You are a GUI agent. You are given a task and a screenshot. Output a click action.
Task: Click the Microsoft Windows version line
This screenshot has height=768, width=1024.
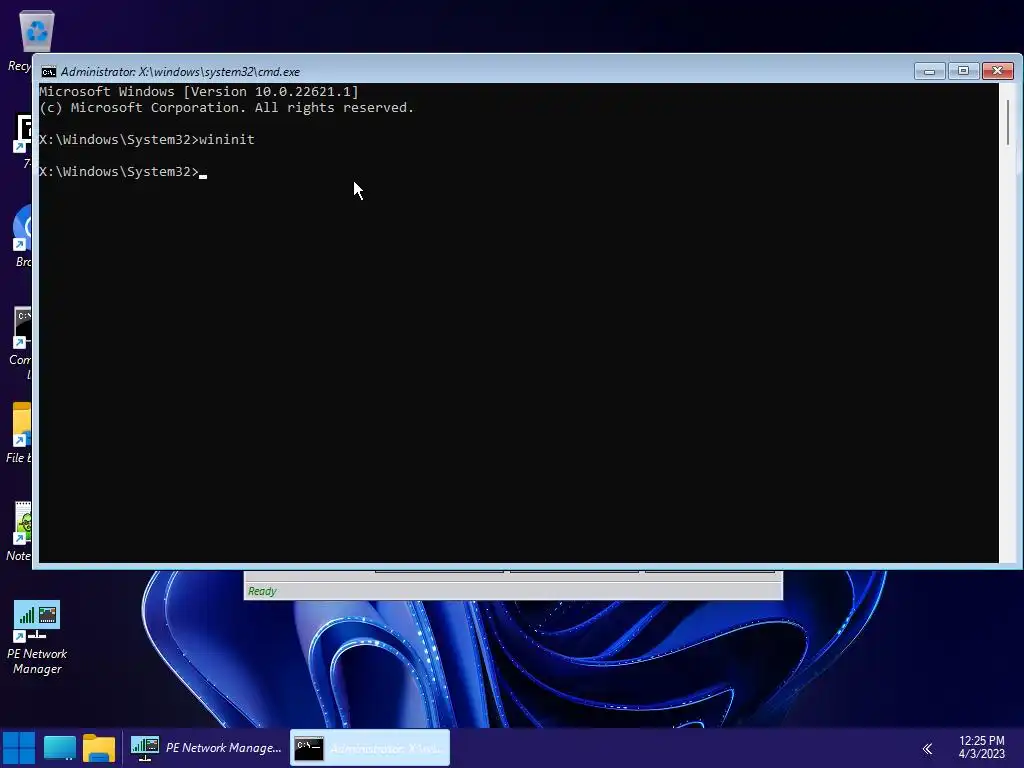pos(199,91)
